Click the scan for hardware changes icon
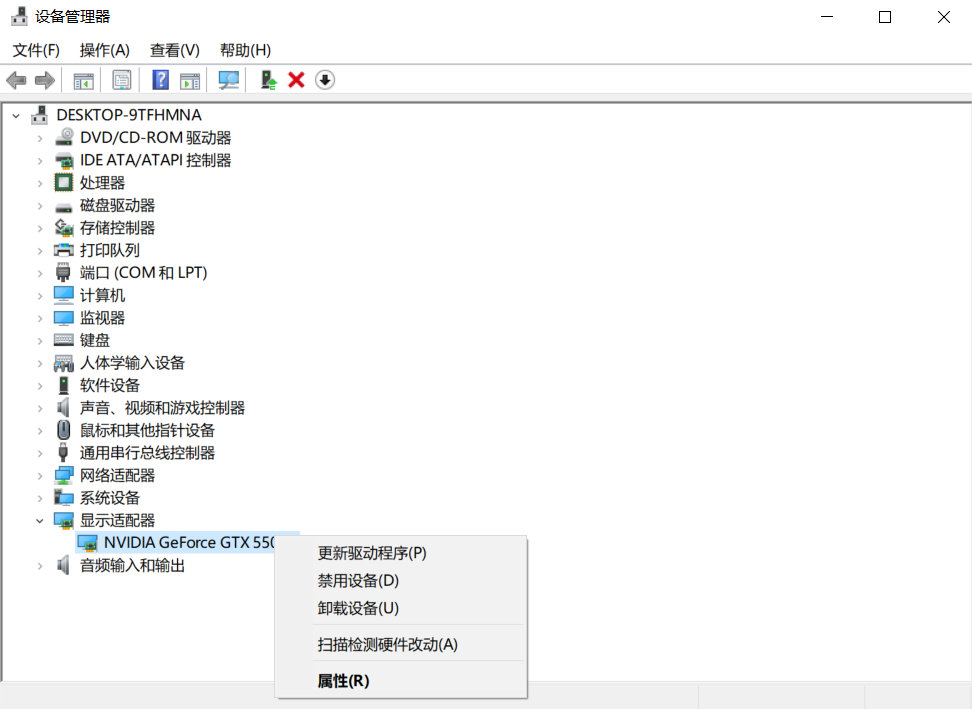The height and width of the screenshot is (709, 972). click(228, 79)
